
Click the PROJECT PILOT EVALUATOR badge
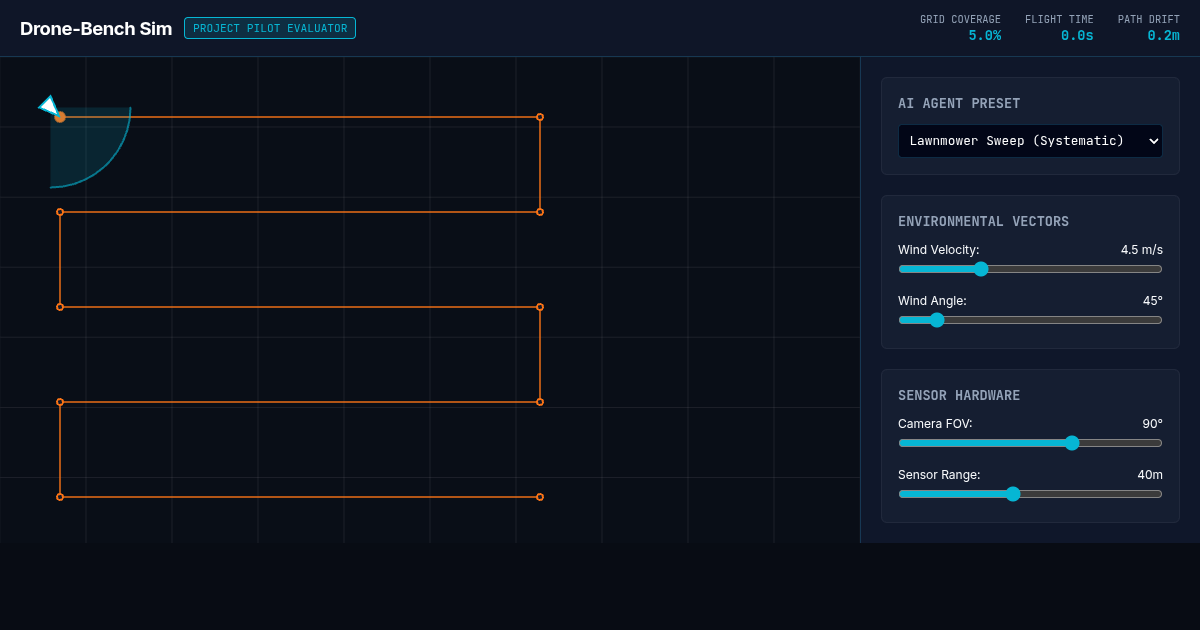[270, 28]
